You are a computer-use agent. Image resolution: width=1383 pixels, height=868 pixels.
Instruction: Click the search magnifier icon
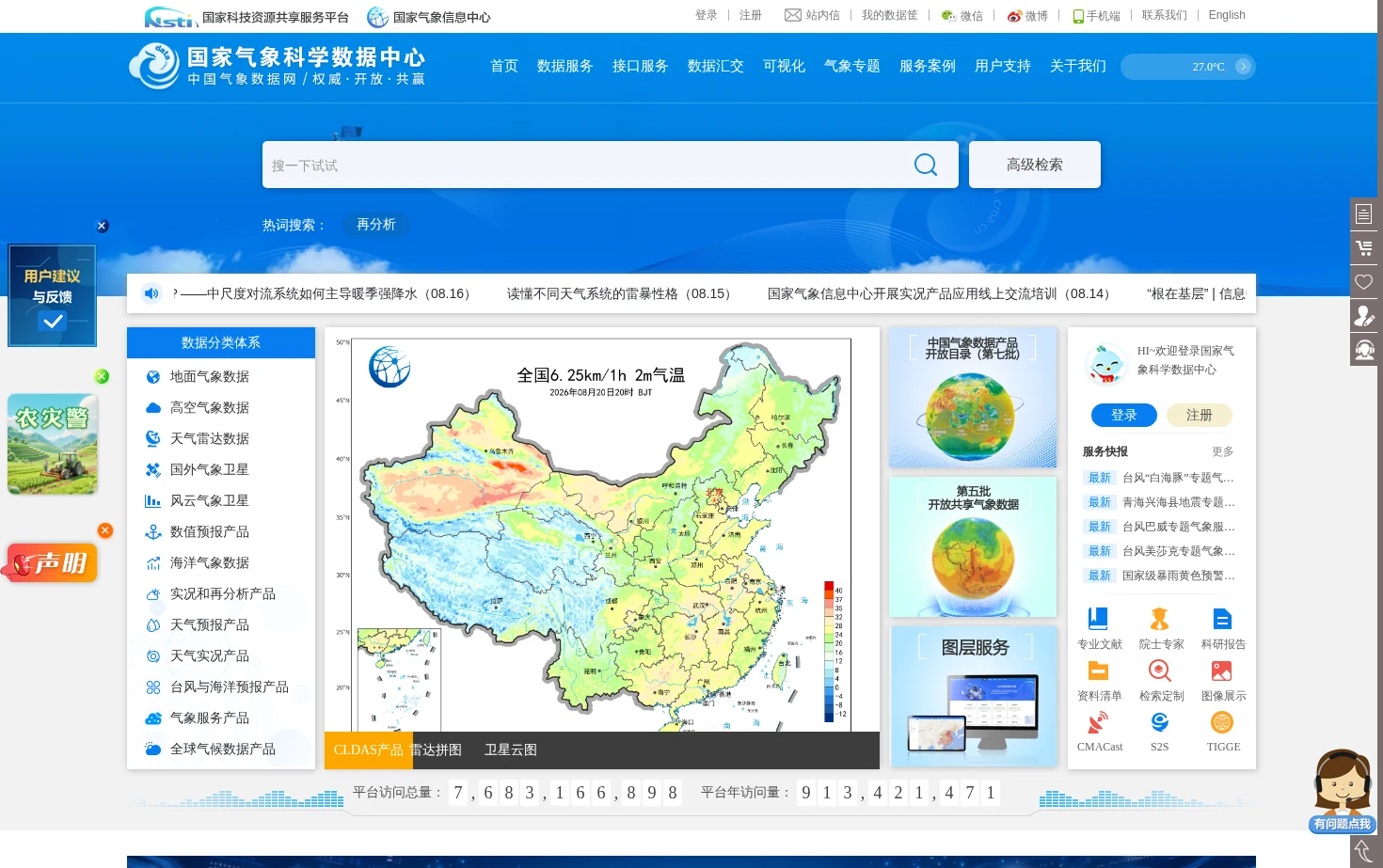pyautogui.click(x=926, y=166)
